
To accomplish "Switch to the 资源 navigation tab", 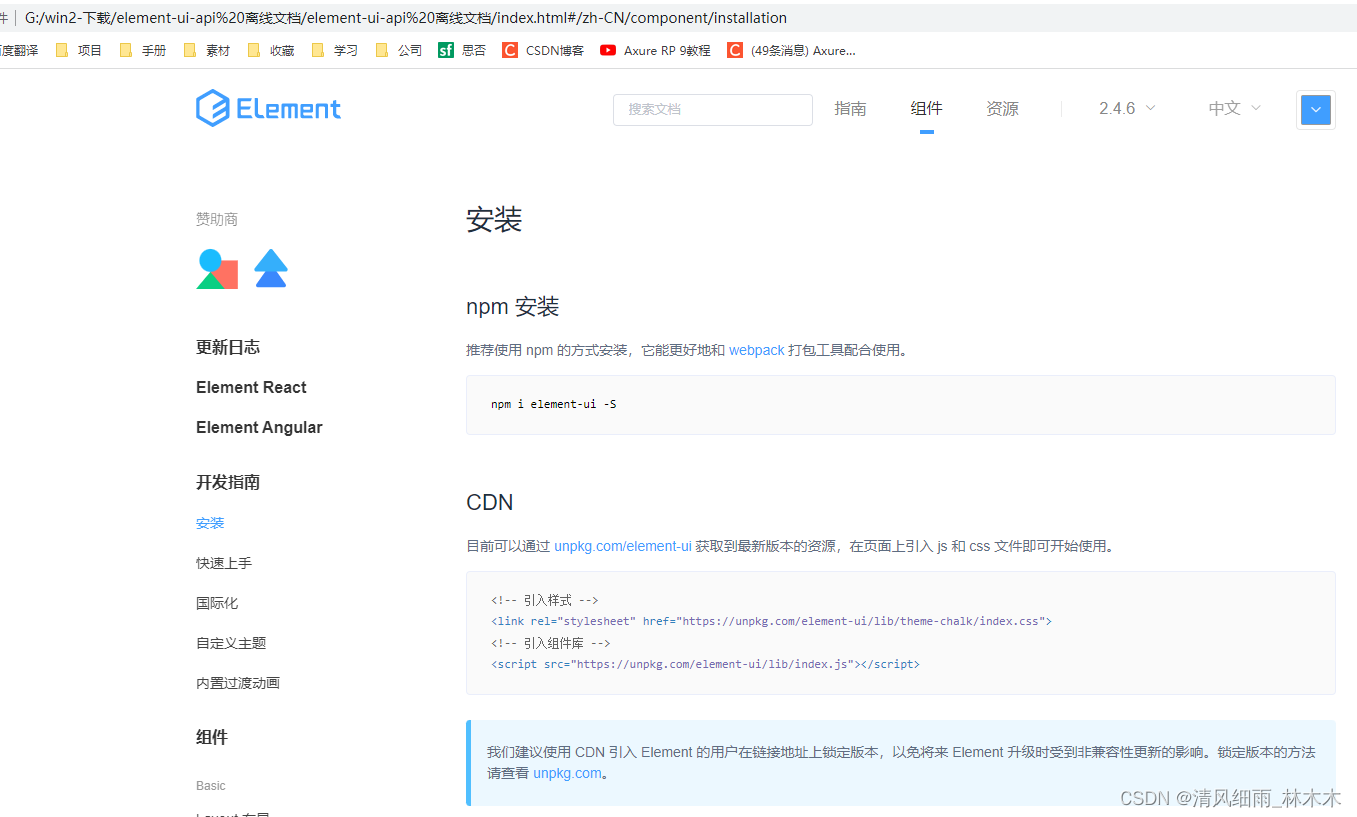I will pyautogui.click(x=1002, y=108).
